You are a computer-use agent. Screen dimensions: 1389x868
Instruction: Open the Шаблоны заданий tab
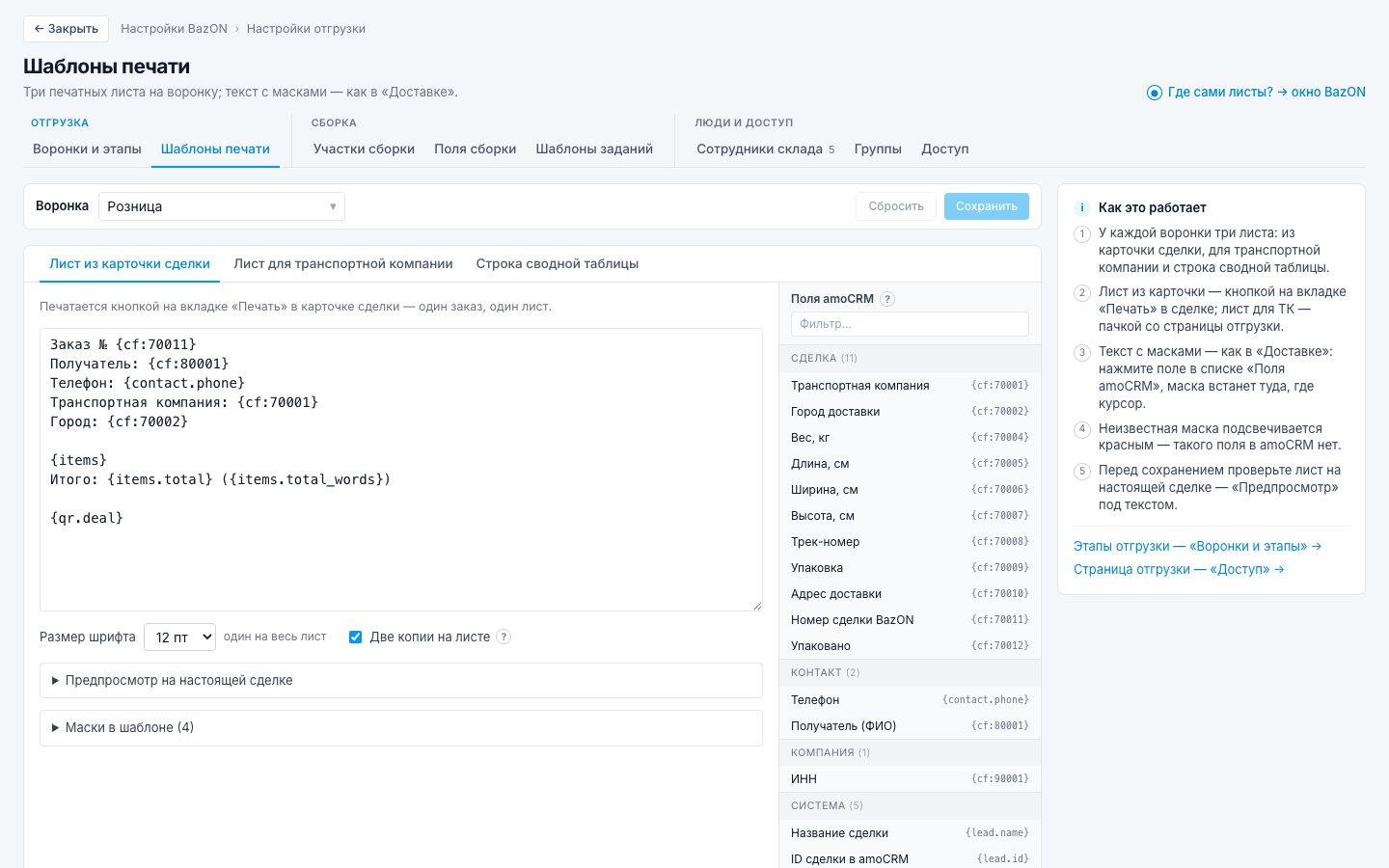594,149
